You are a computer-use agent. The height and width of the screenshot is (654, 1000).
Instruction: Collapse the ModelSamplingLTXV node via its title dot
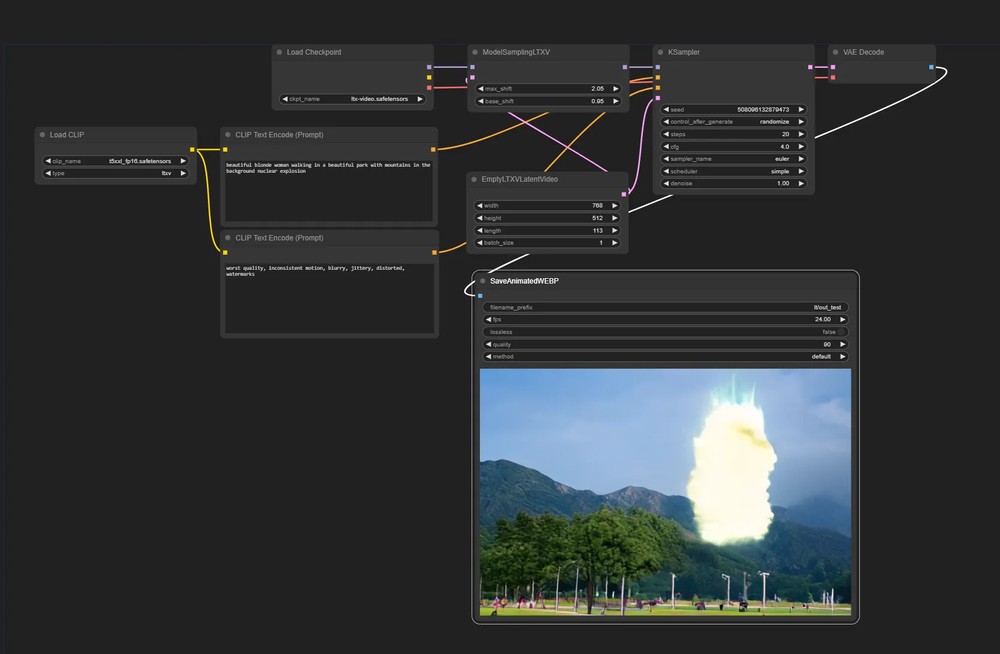click(475, 52)
